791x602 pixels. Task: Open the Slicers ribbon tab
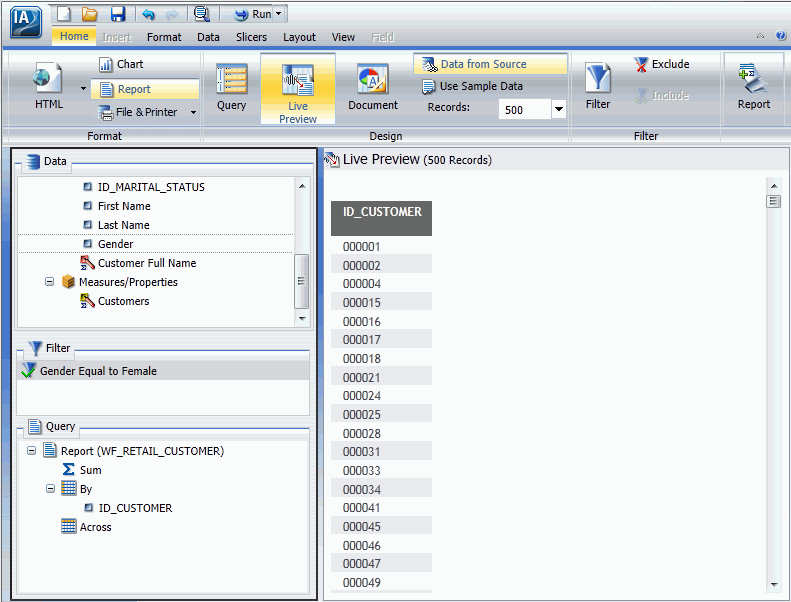pyautogui.click(x=251, y=37)
